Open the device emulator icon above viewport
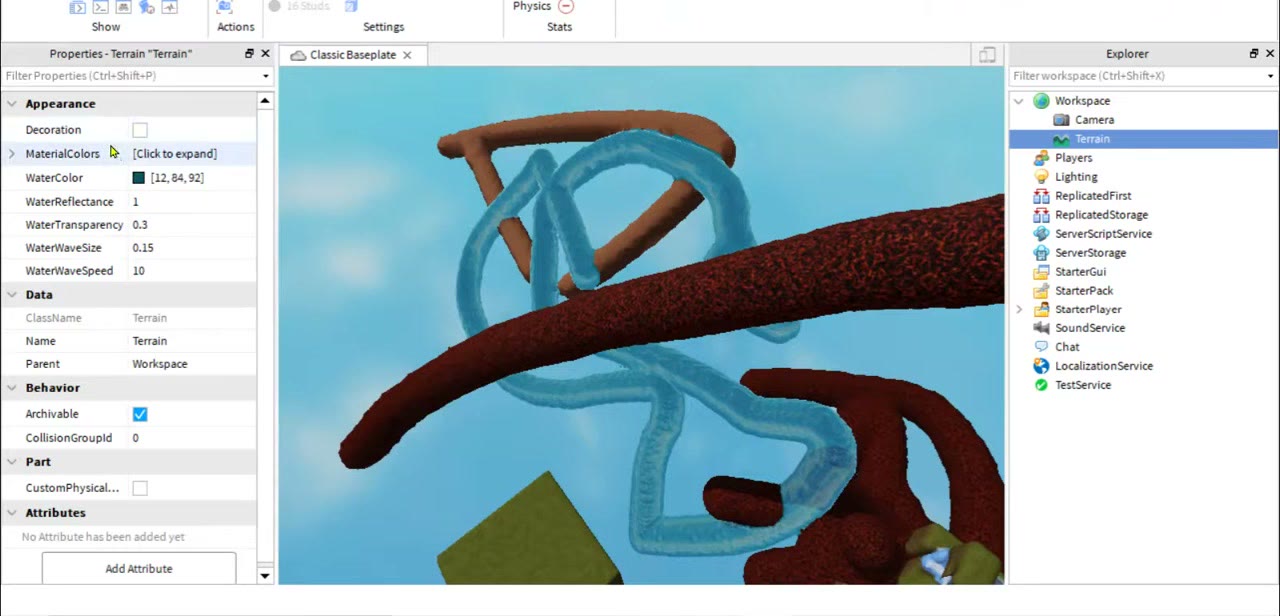The height and width of the screenshot is (616, 1280). pyautogui.click(x=987, y=55)
